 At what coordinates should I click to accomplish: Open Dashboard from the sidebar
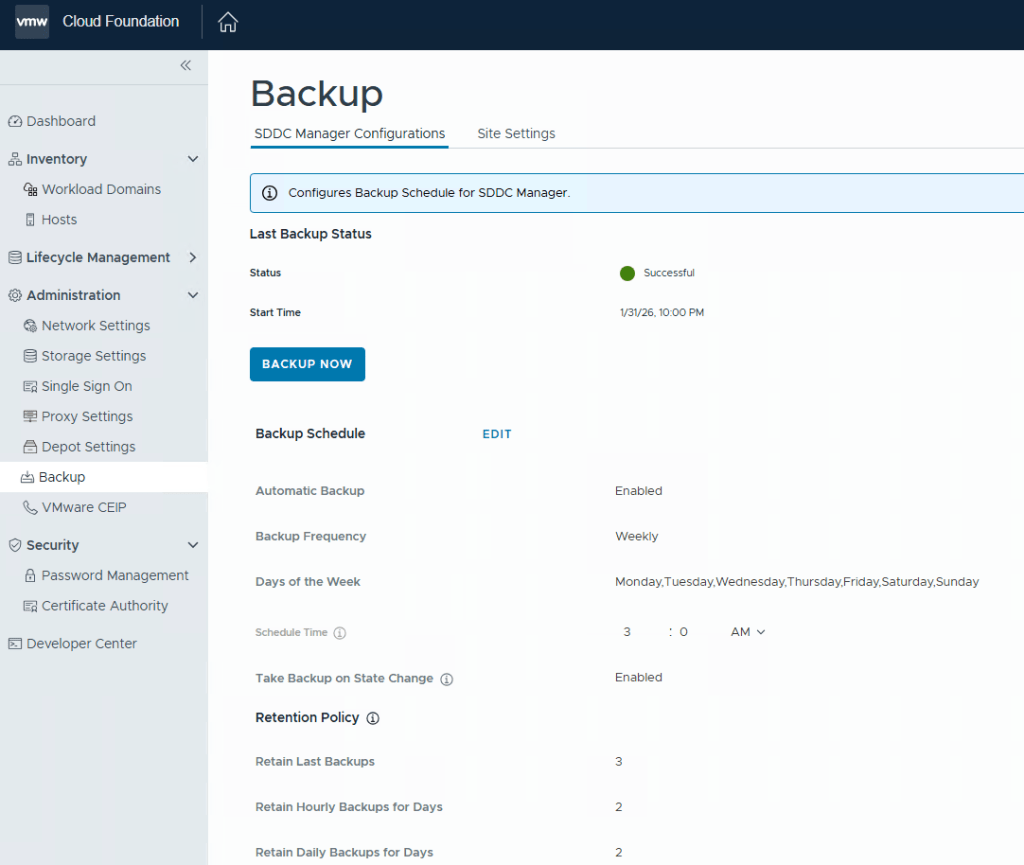[60, 121]
